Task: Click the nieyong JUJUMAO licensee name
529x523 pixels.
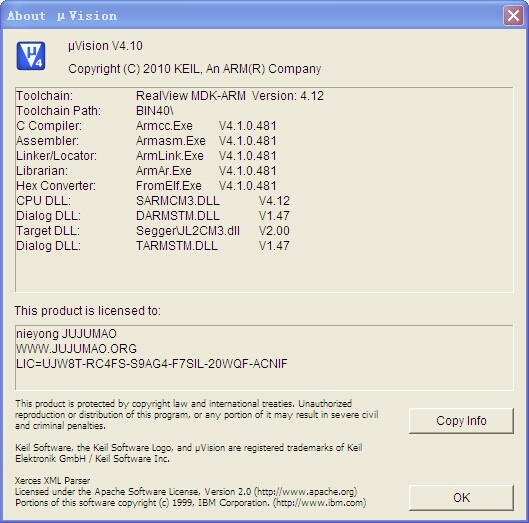Action: pyautogui.click(x=66, y=334)
